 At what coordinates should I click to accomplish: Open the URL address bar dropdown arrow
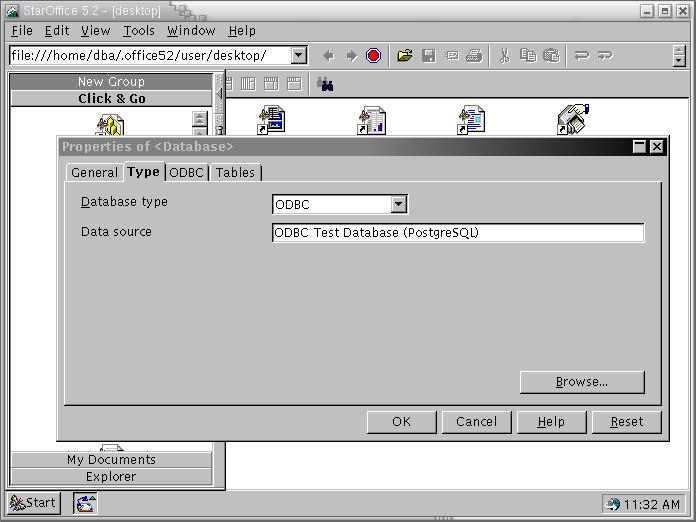(x=299, y=55)
